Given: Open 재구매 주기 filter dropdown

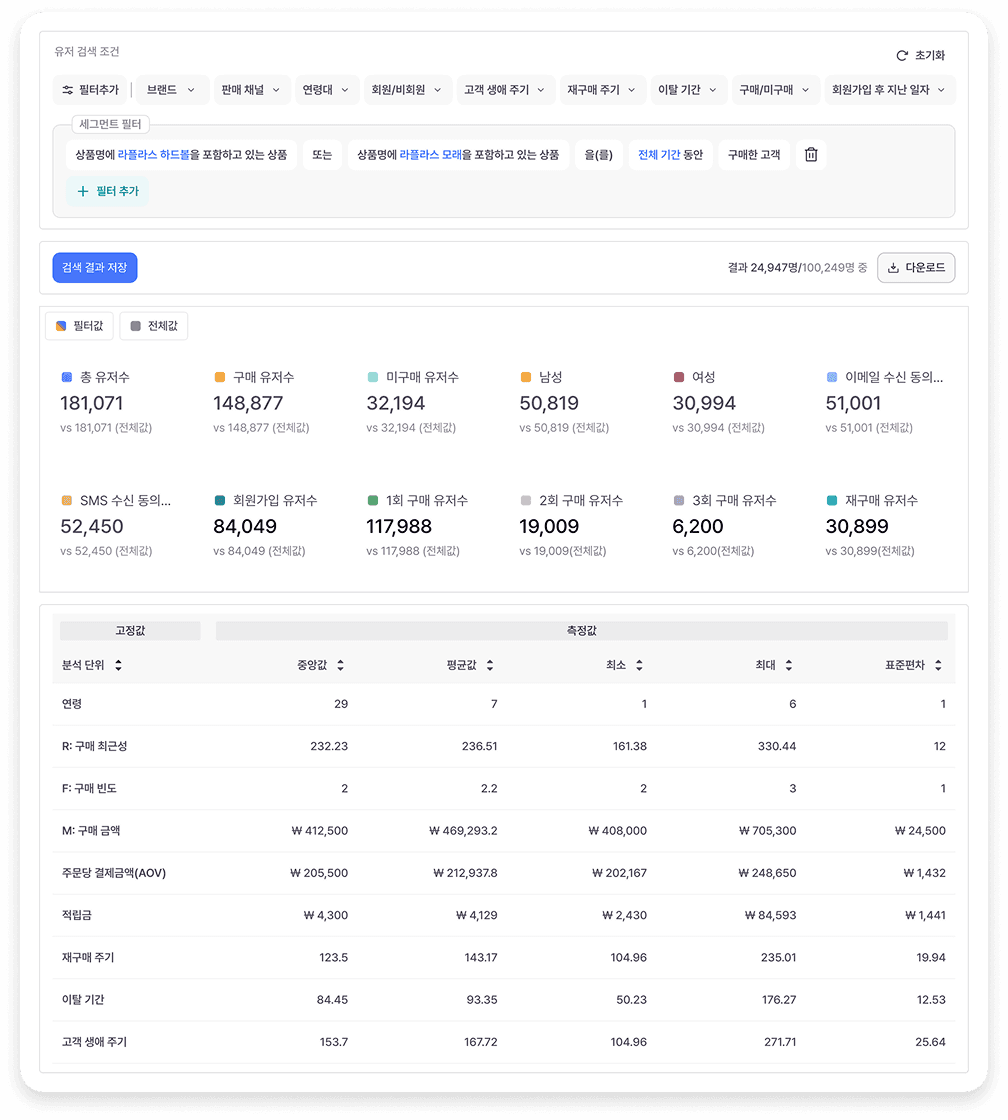Looking at the screenshot, I should click(602, 90).
